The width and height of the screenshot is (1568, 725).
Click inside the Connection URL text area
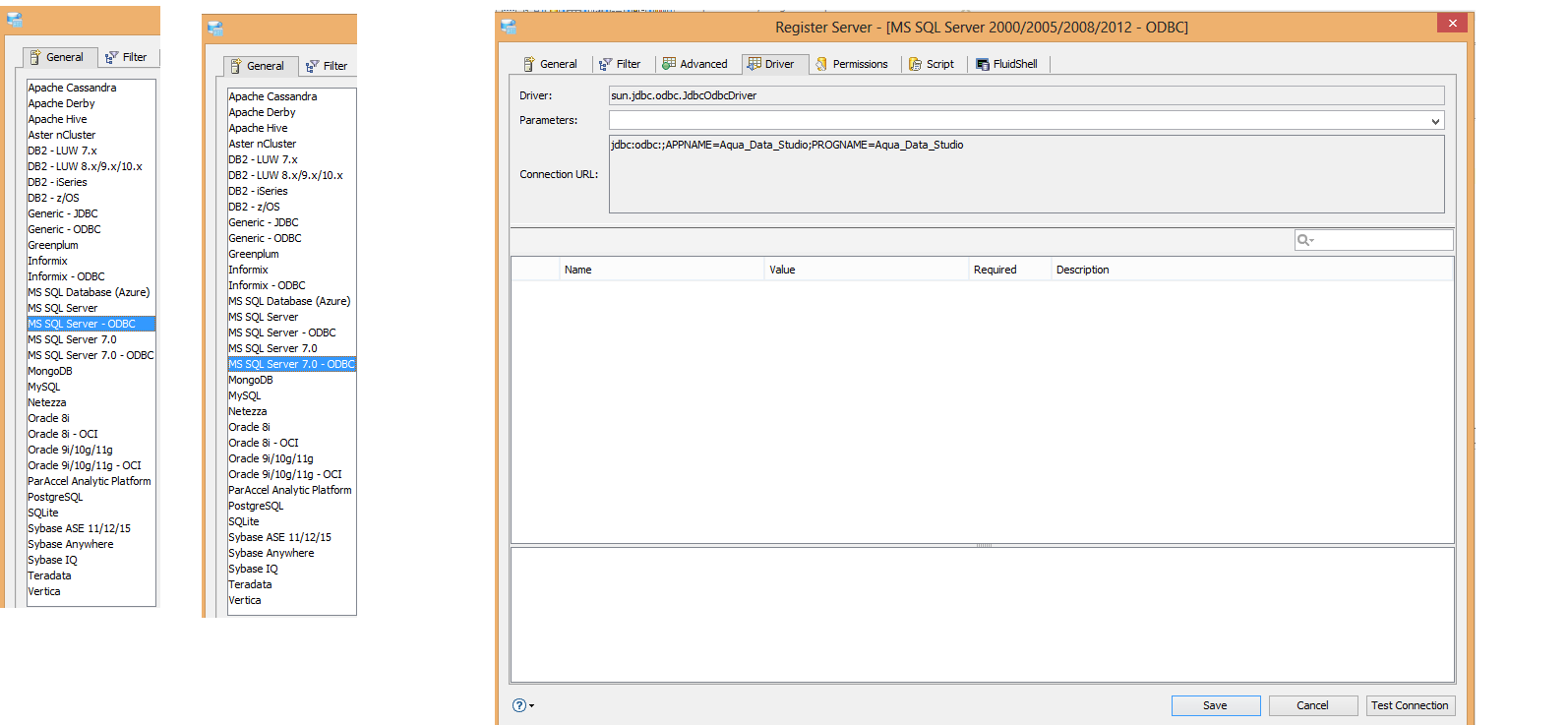pos(1026,174)
